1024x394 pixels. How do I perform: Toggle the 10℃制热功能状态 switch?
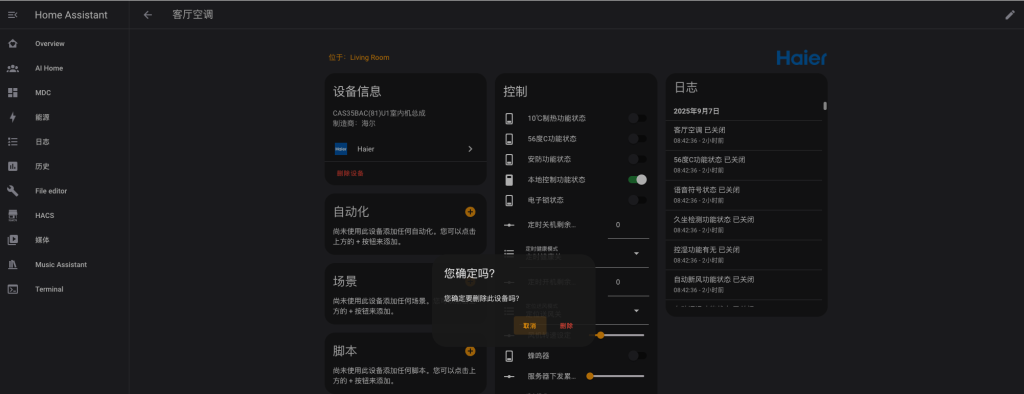637,118
